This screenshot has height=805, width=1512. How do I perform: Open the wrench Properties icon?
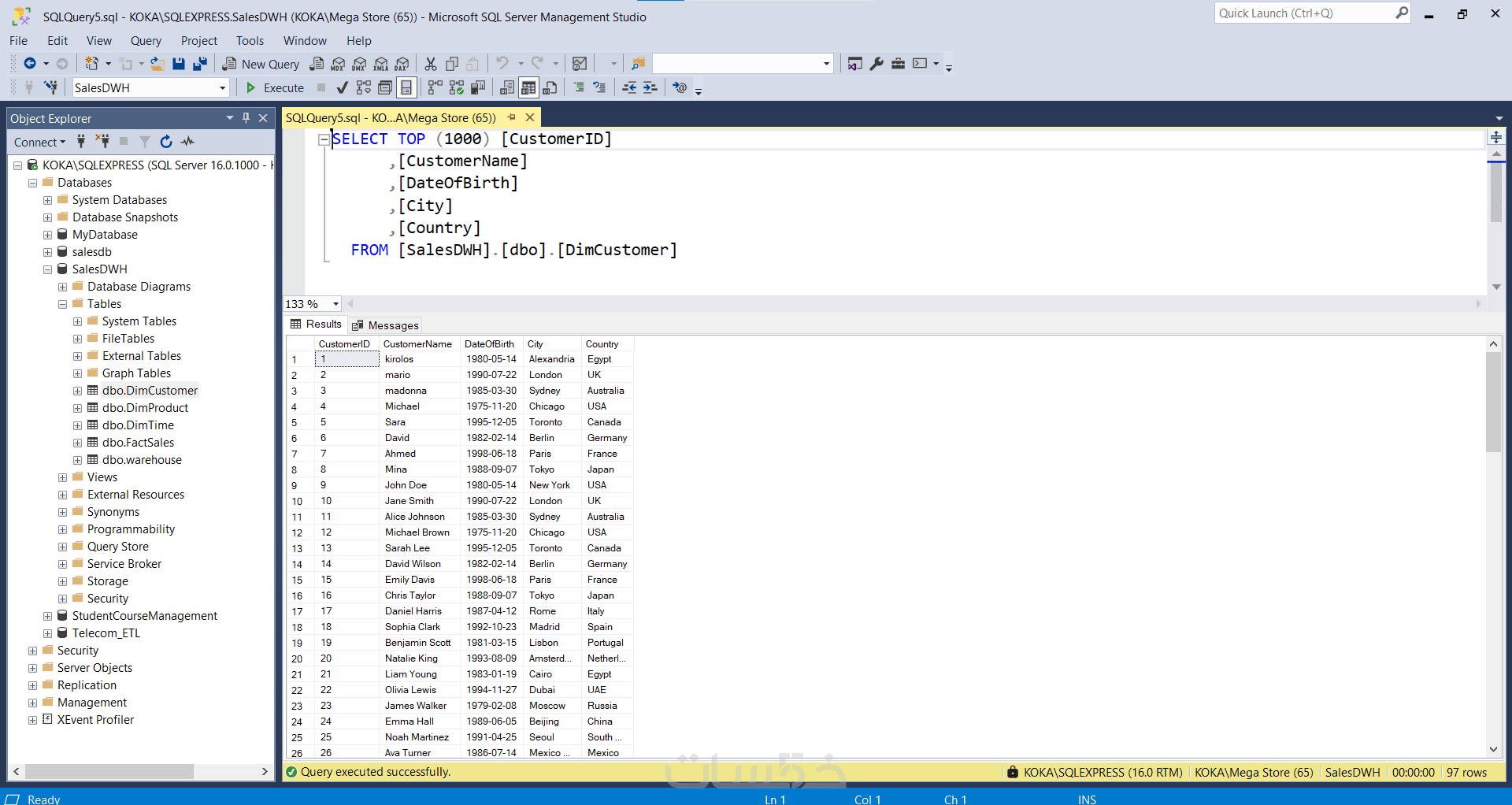876,64
